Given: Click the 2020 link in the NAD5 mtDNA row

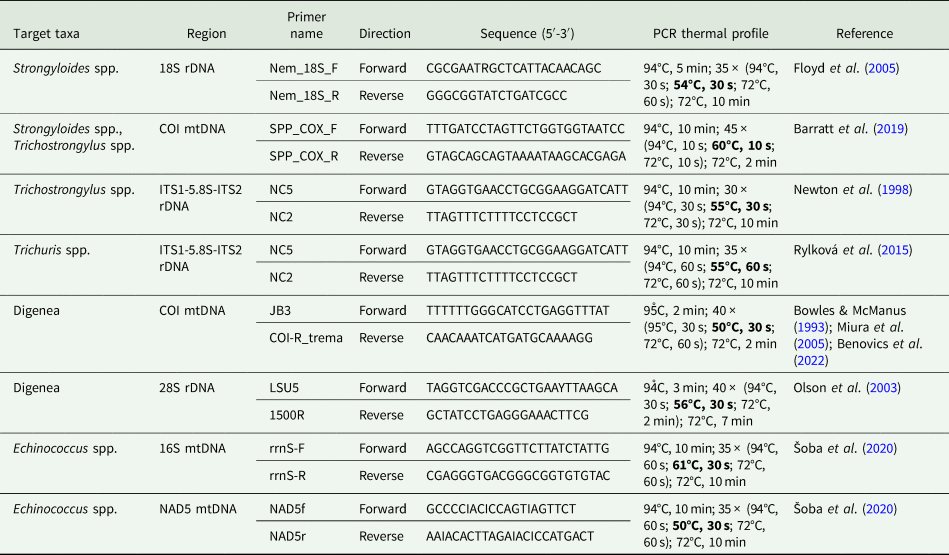Looking at the screenshot, I should (879, 509).
